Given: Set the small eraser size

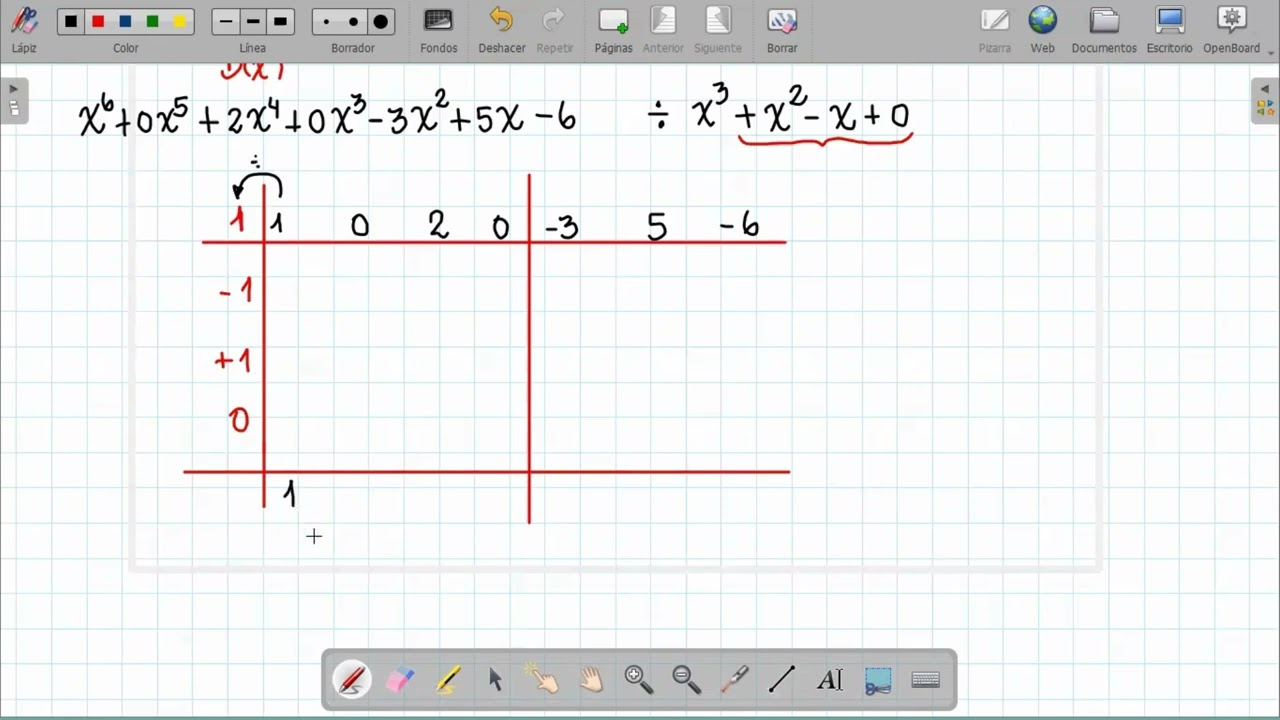Looking at the screenshot, I should pyautogui.click(x=326, y=22).
